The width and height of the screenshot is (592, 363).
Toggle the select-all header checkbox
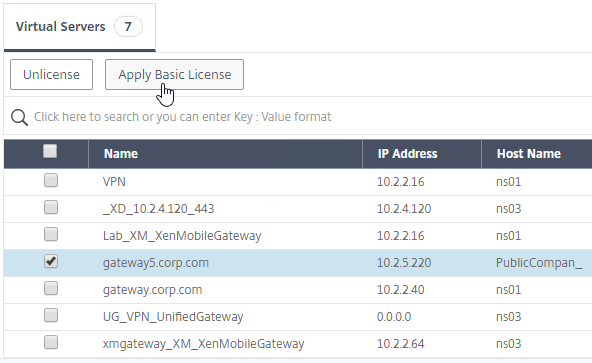pos(50,151)
